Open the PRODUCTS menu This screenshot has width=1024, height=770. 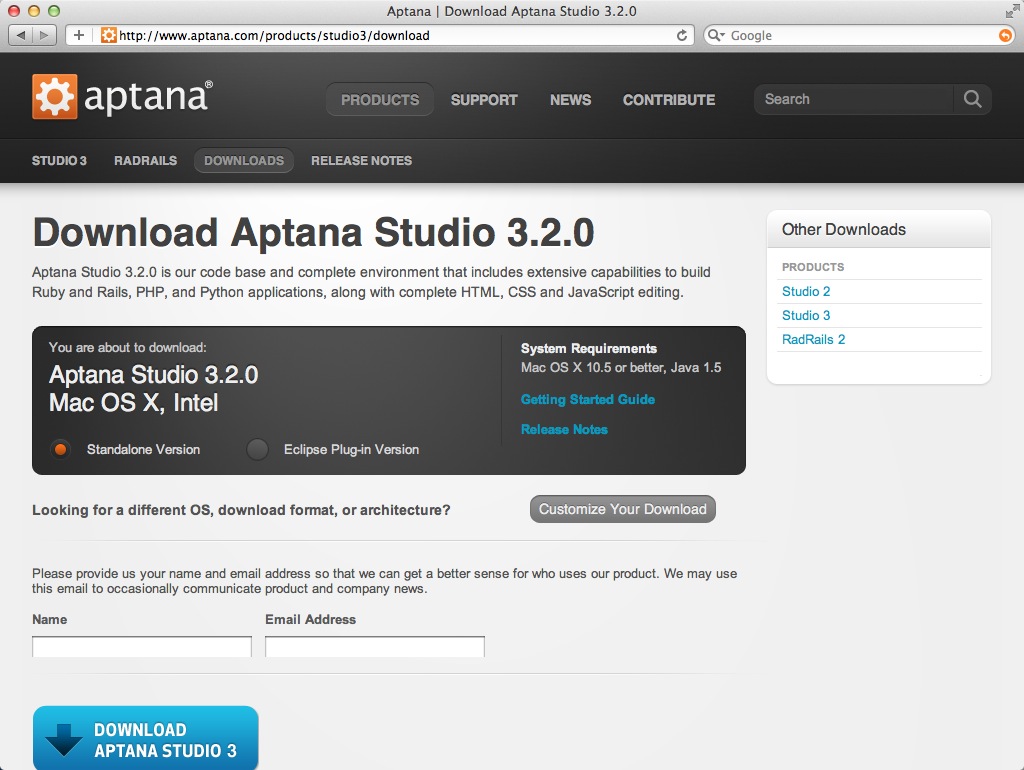pos(380,99)
